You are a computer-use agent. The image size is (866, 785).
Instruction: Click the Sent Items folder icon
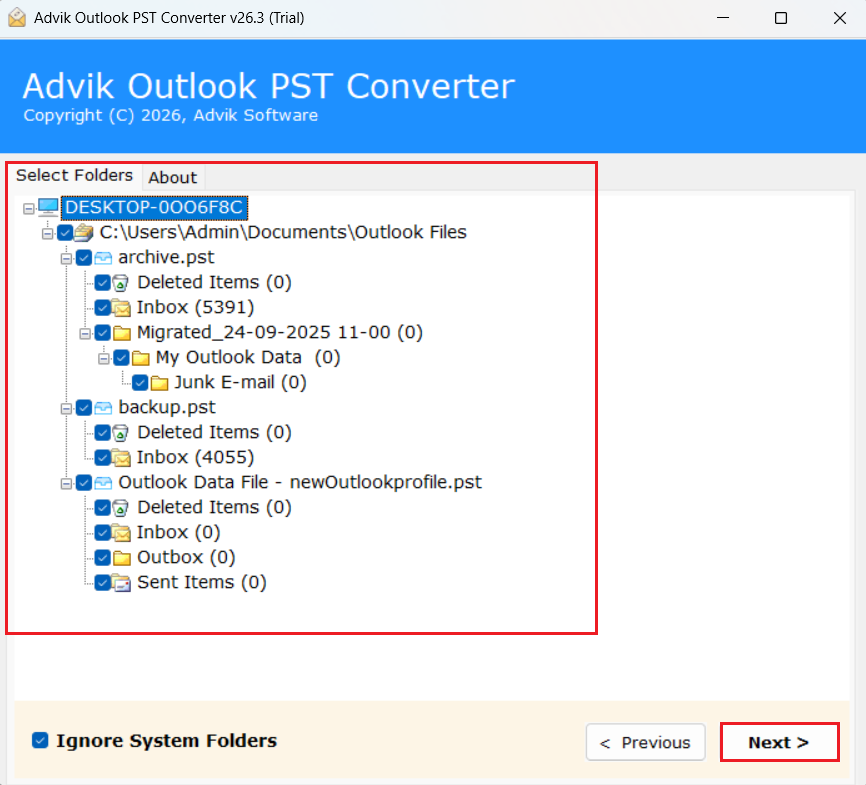[x=121, y=583]
